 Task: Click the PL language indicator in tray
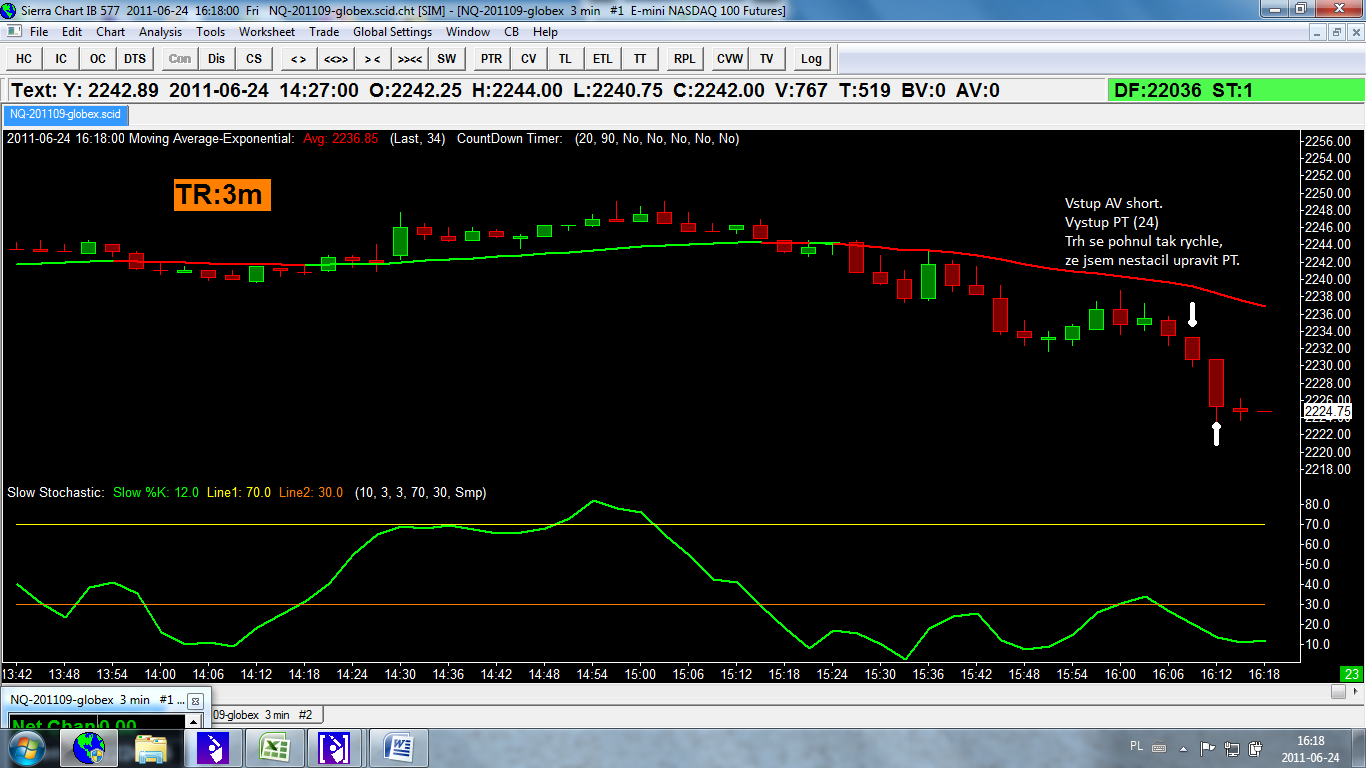pos(1136,746)
